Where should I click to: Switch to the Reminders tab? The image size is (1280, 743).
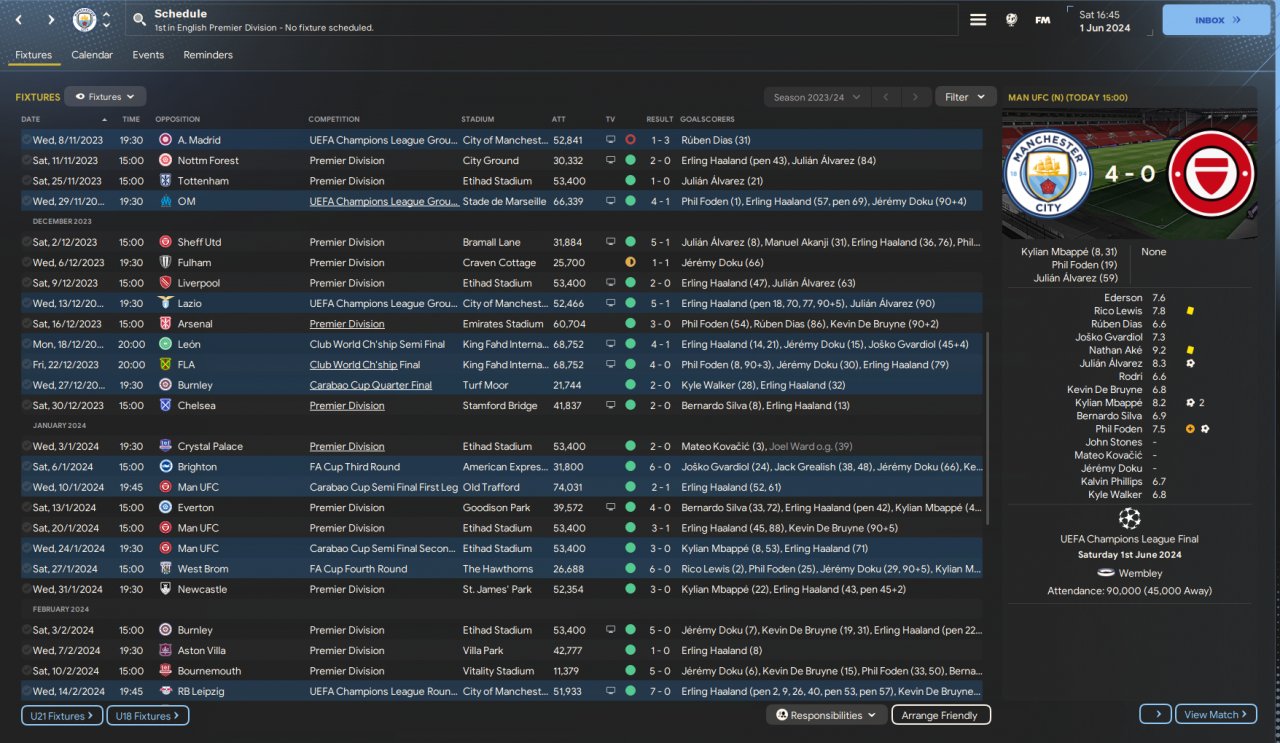(208, 55)
